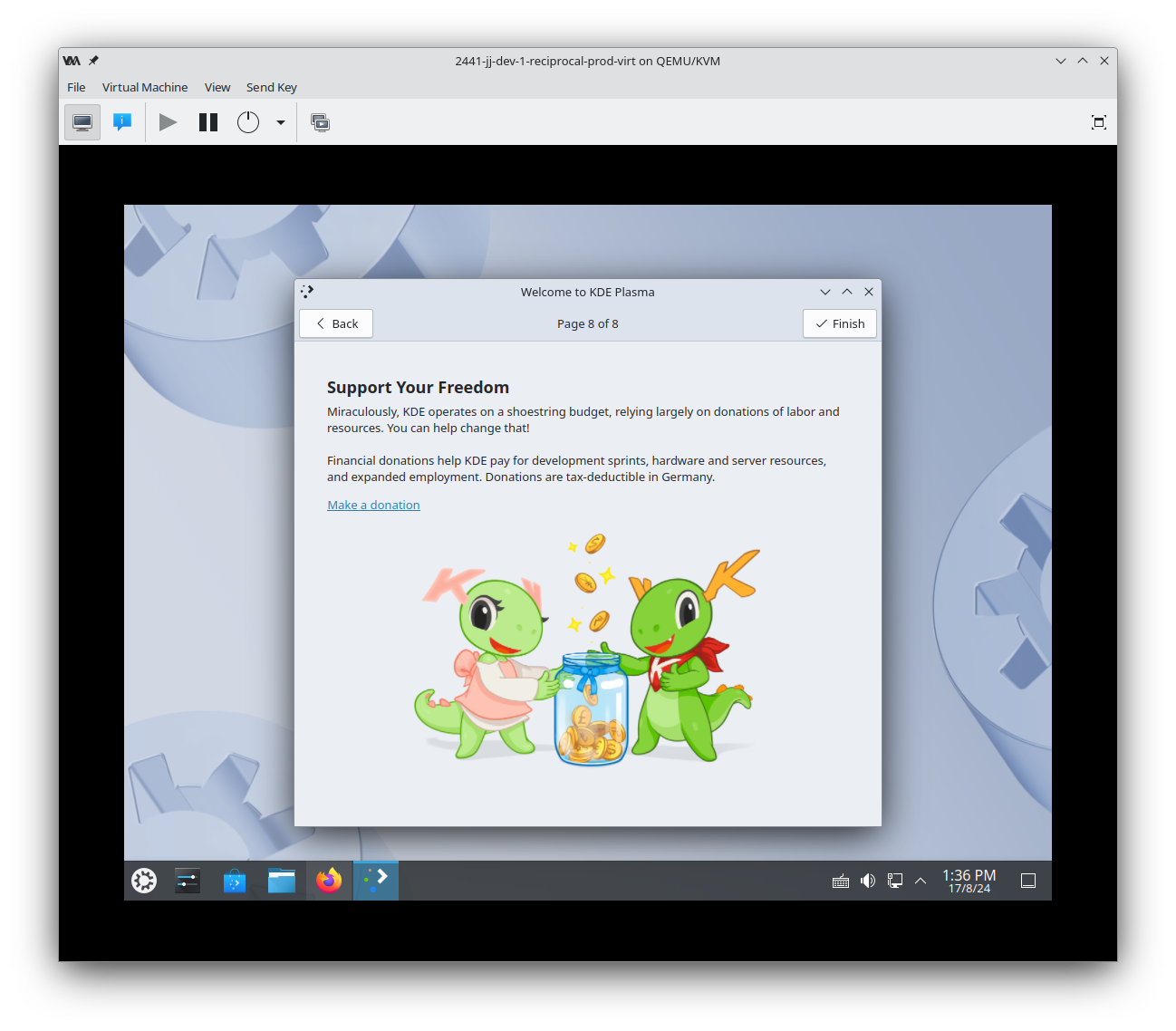Click the 'Support Your Freedom' heading

click(x=418, y=388)
